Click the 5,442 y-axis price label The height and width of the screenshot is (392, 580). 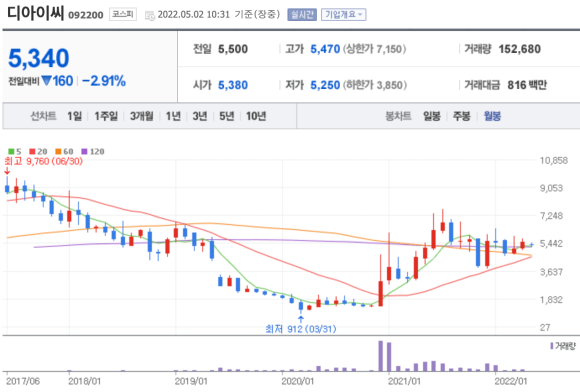(552, 243)
